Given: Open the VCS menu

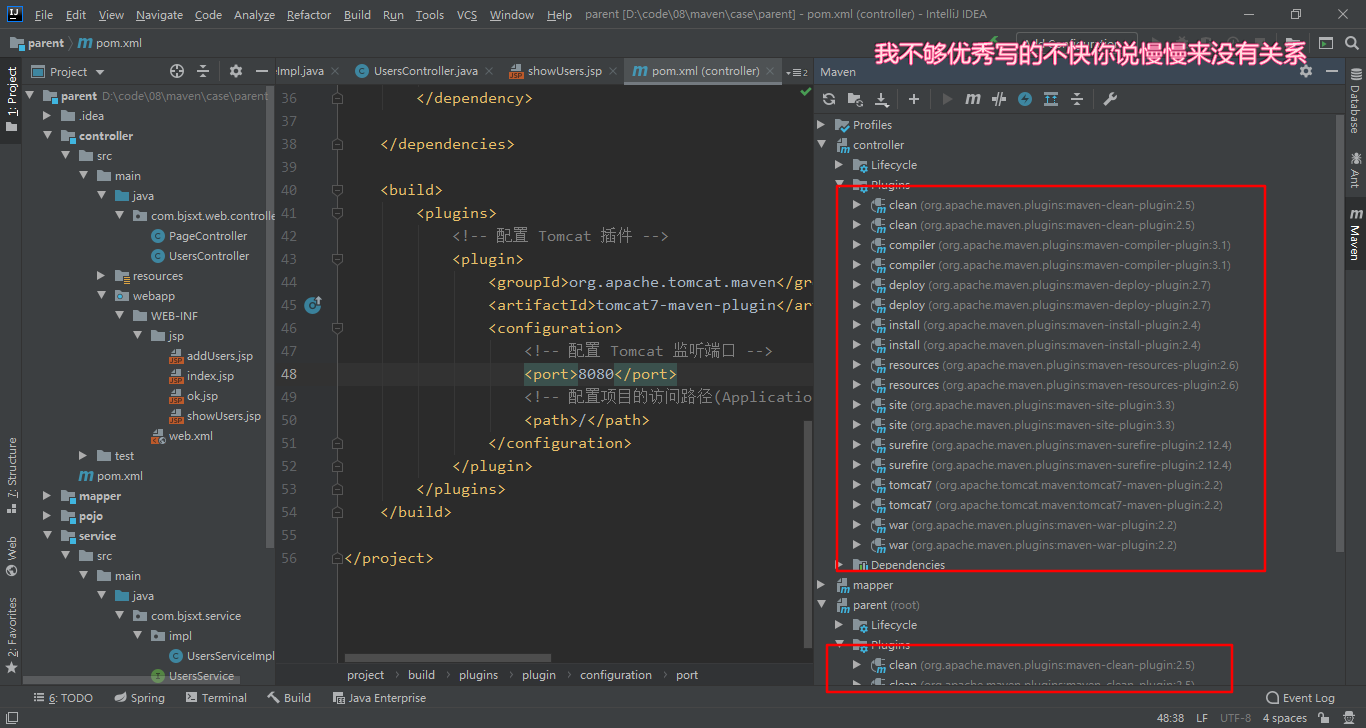Looking at the screenshot, I should click(467, 15).
